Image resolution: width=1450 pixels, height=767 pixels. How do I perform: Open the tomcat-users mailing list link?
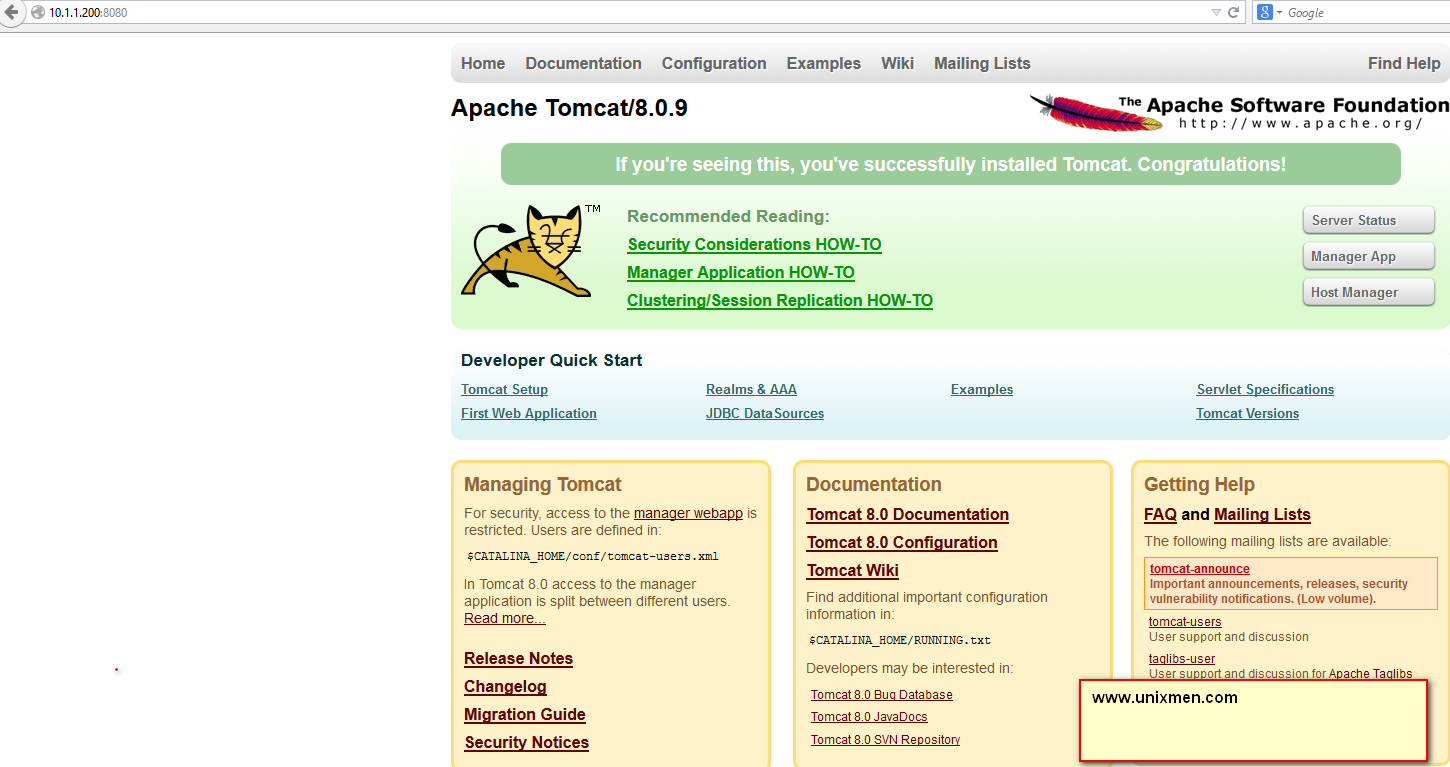pyautogui.click(x=1185, y=622)
